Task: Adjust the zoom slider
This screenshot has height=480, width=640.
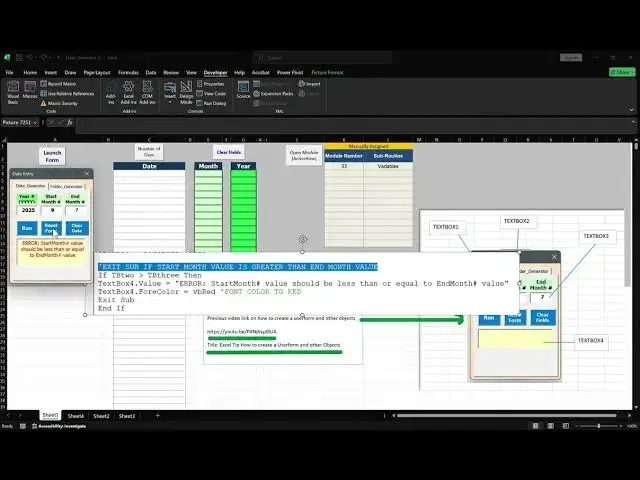Action: coord(599,426)
